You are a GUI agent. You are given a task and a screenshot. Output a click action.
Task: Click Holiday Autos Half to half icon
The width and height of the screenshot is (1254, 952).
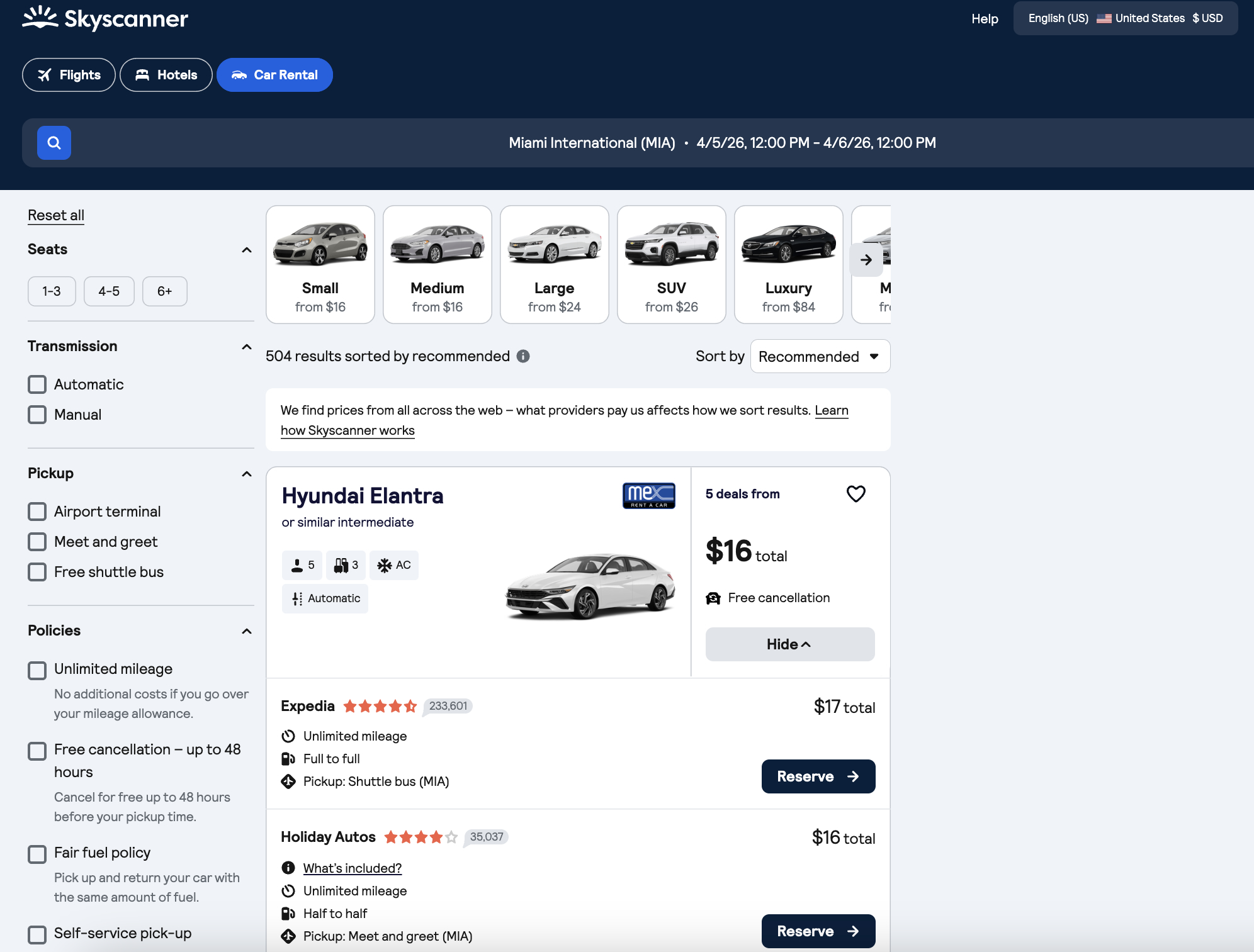pyautogui.click(x=288, y=914)
